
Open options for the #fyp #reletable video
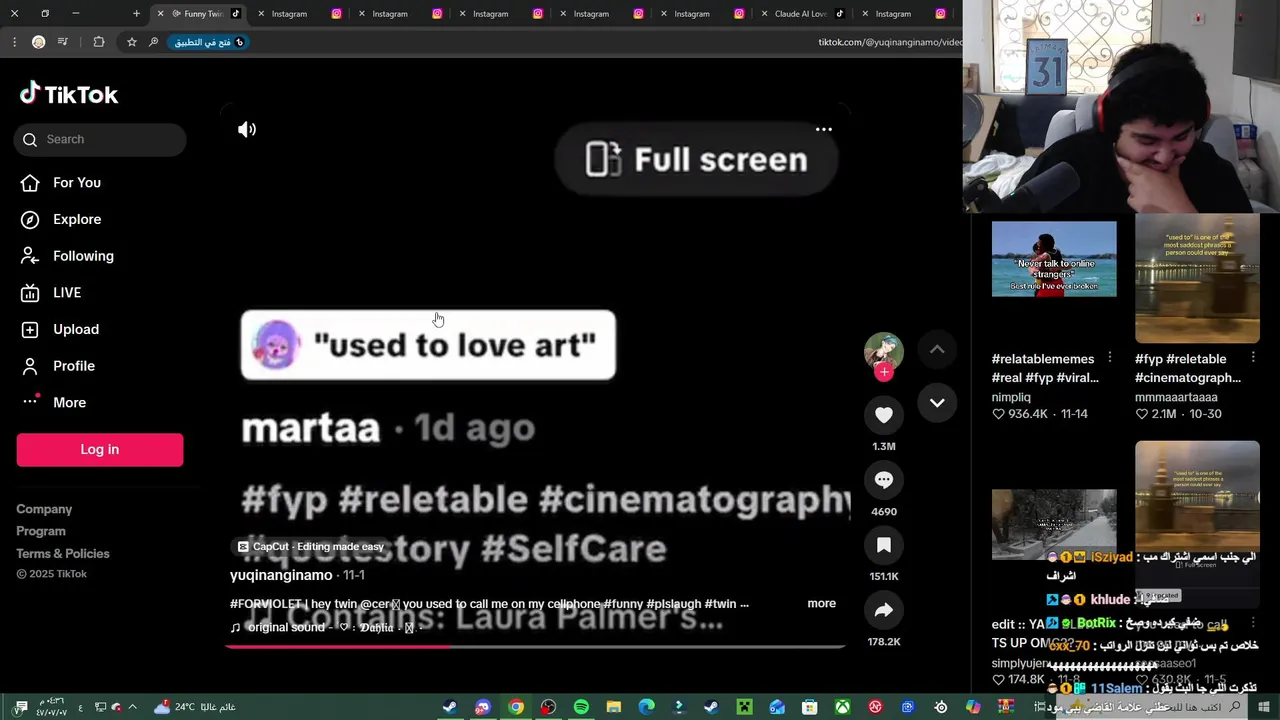1253,358
